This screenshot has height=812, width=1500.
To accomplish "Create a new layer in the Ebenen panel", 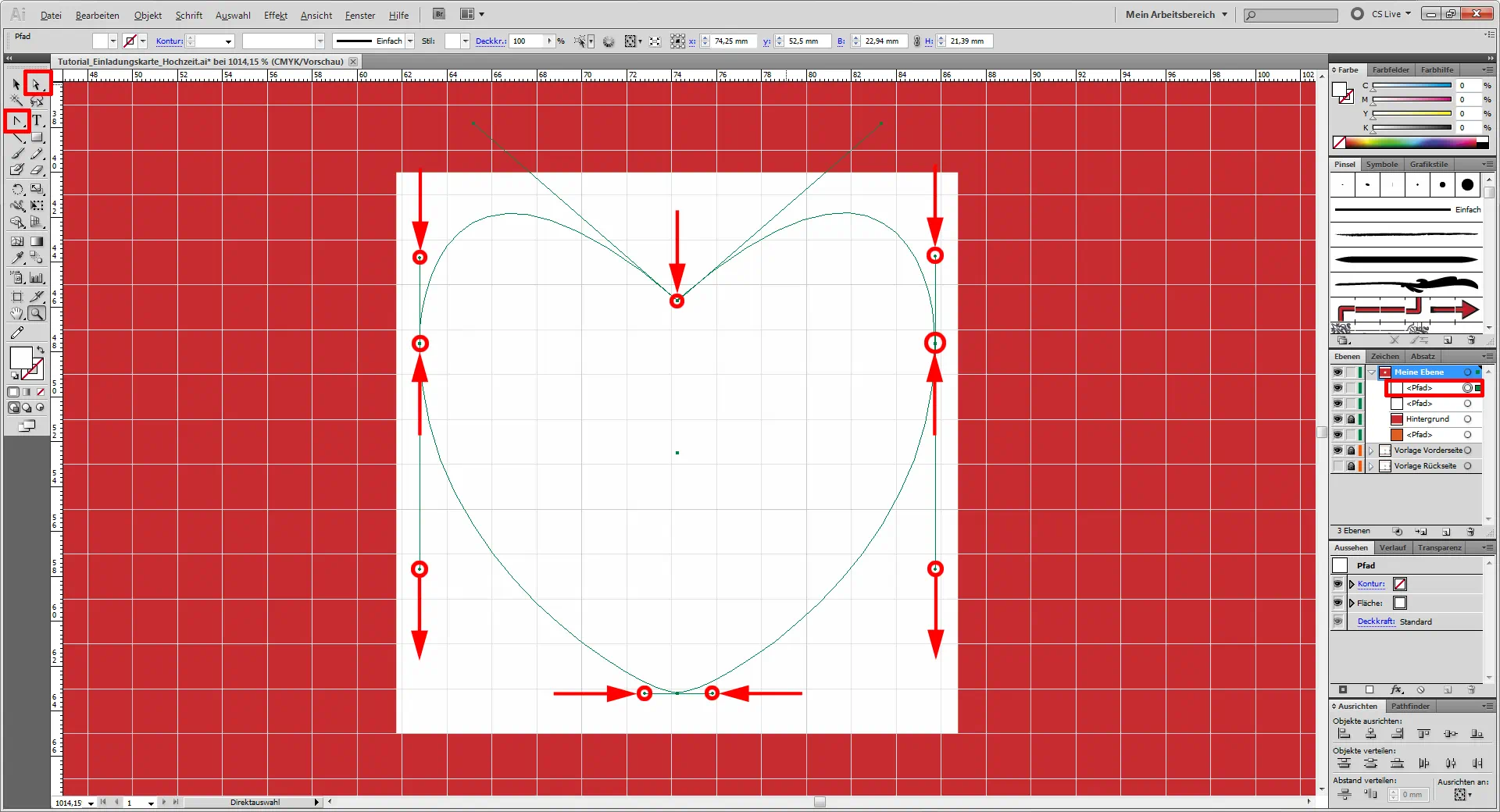I will click(x=1448, y=532).
